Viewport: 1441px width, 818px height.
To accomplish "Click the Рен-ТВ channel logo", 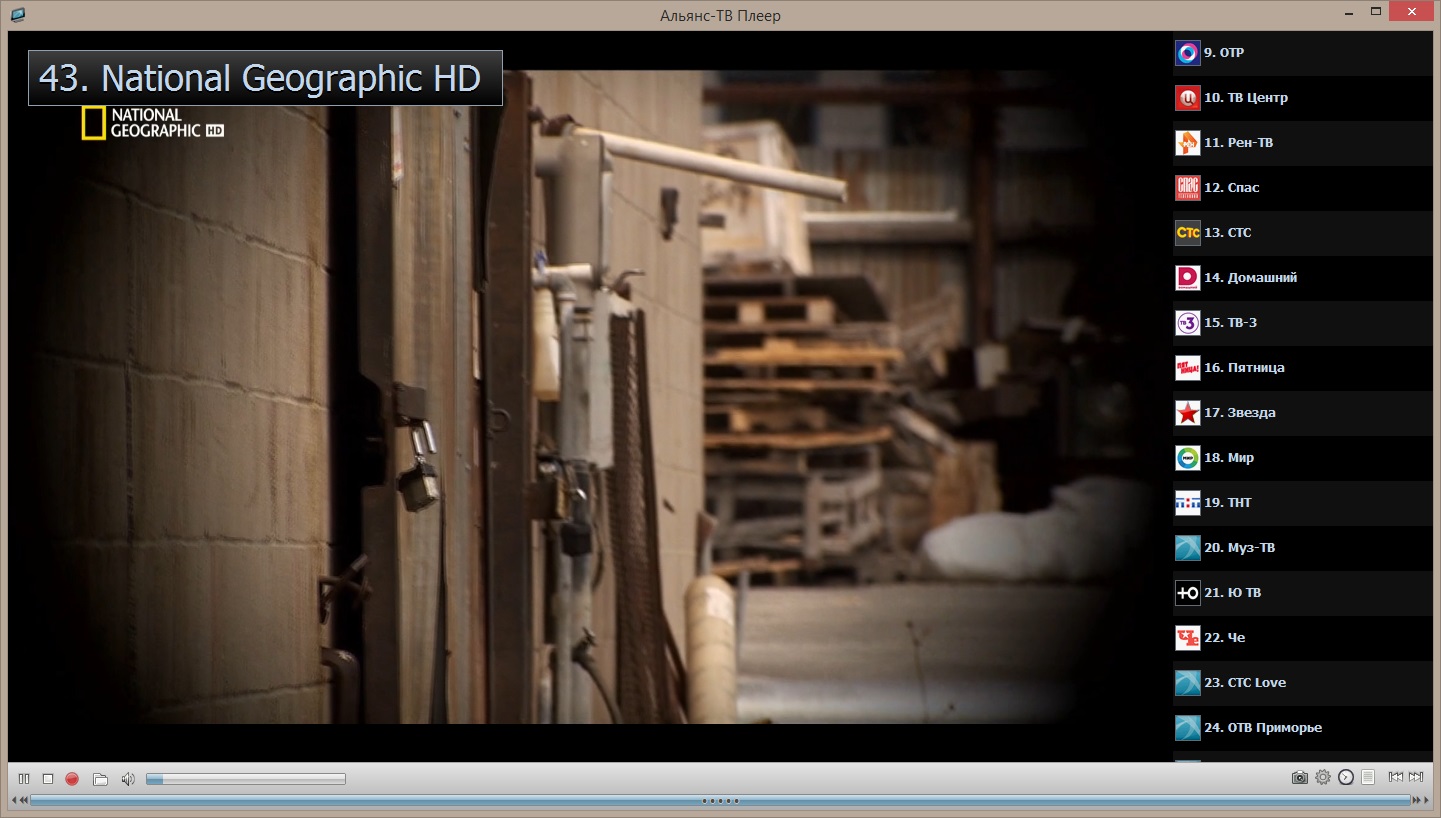I will coord(1187,143).
